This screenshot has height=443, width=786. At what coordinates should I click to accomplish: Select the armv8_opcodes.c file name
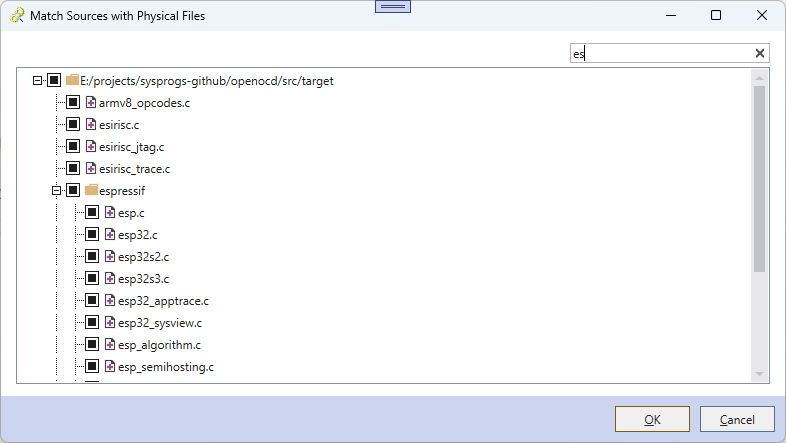[x=144, y=103]
